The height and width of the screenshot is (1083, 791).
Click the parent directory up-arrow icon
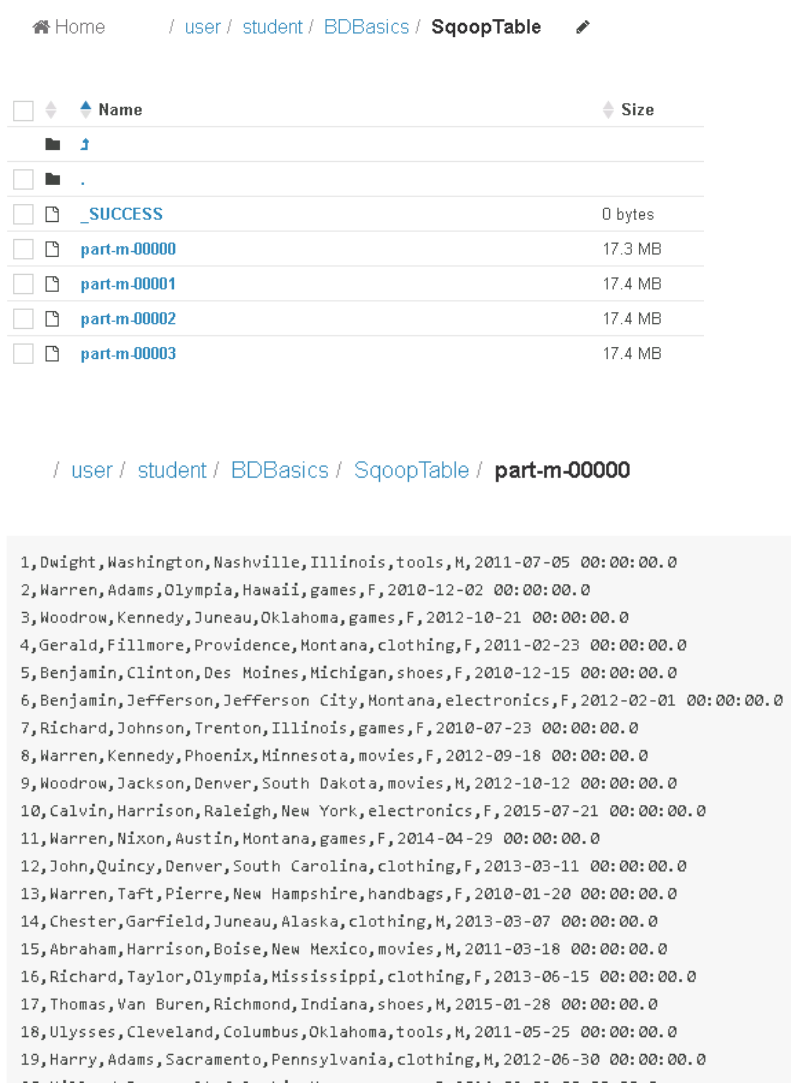point(85,145)
